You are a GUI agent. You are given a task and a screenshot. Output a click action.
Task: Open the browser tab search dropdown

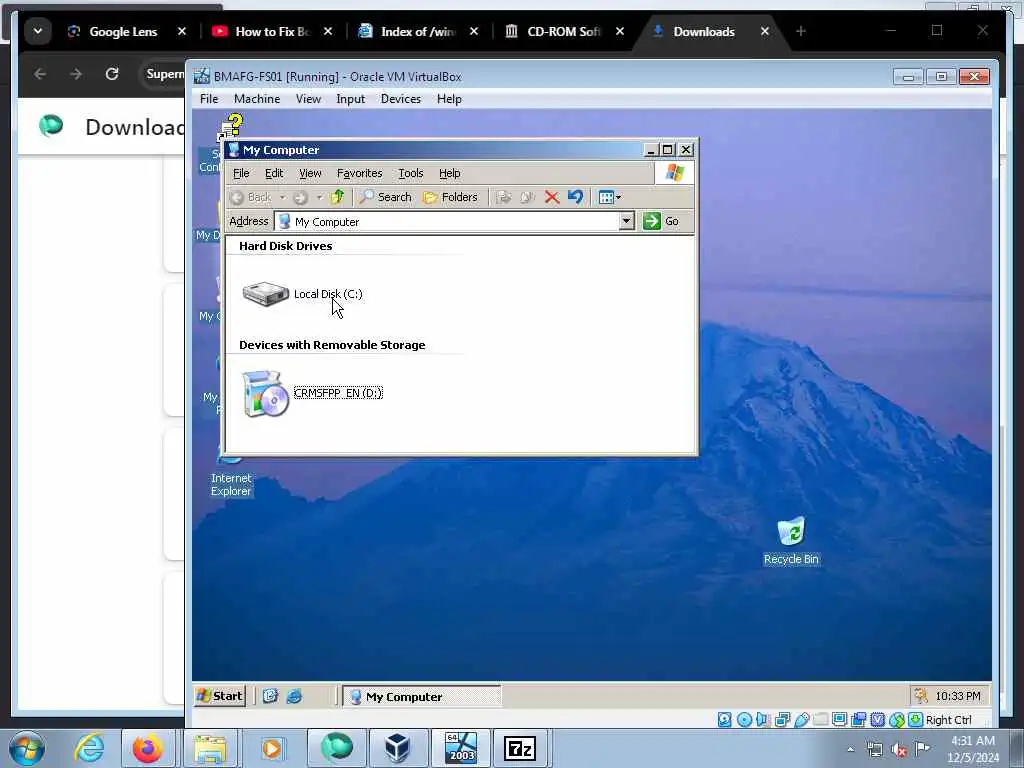[38, 31]
